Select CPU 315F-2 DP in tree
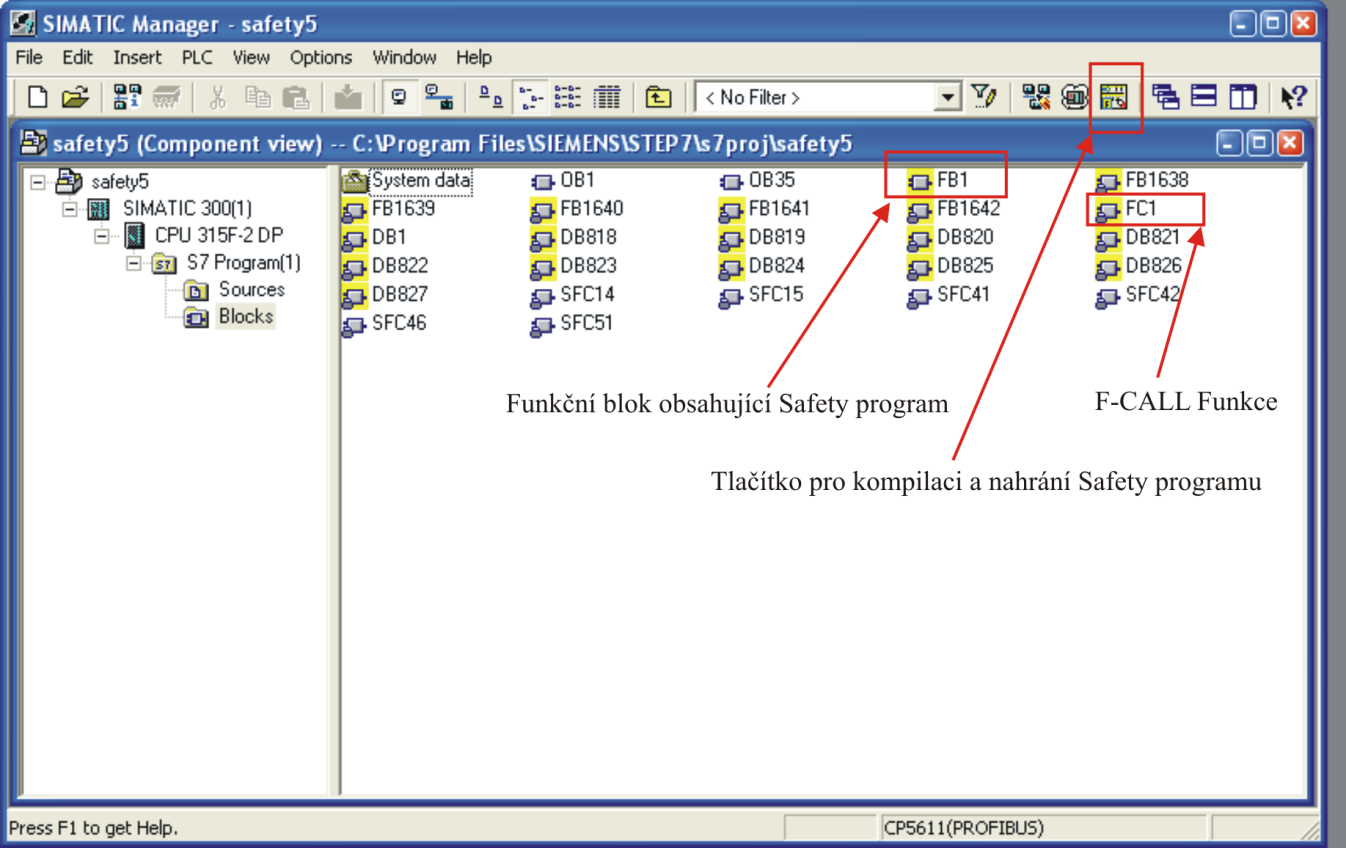The width and height of the screenshot is (1346, 848). point(219,235)
